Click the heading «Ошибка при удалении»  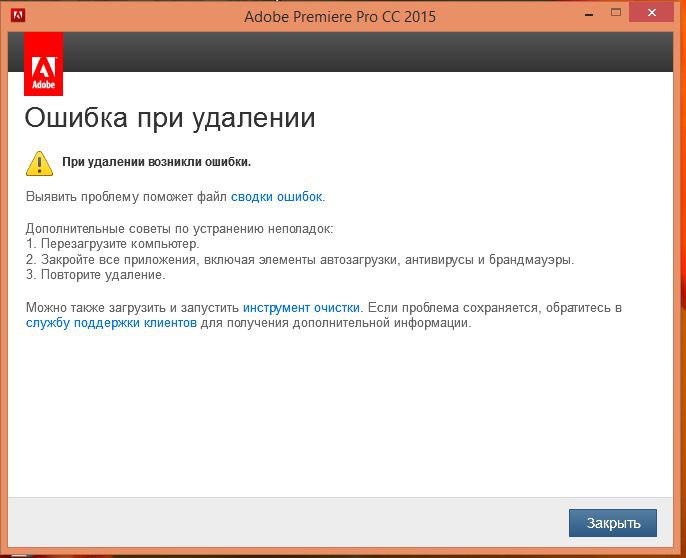(x=170, y=118)
